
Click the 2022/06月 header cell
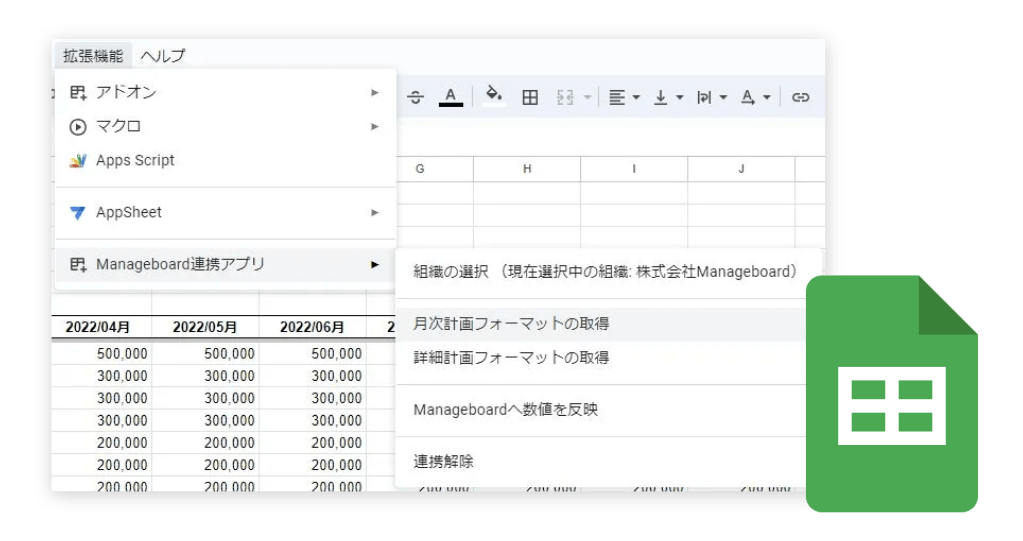click(313, 327)
